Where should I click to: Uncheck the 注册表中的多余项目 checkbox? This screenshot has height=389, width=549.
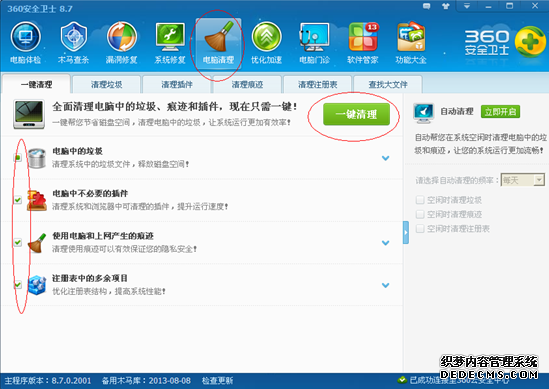pos(18,285)
